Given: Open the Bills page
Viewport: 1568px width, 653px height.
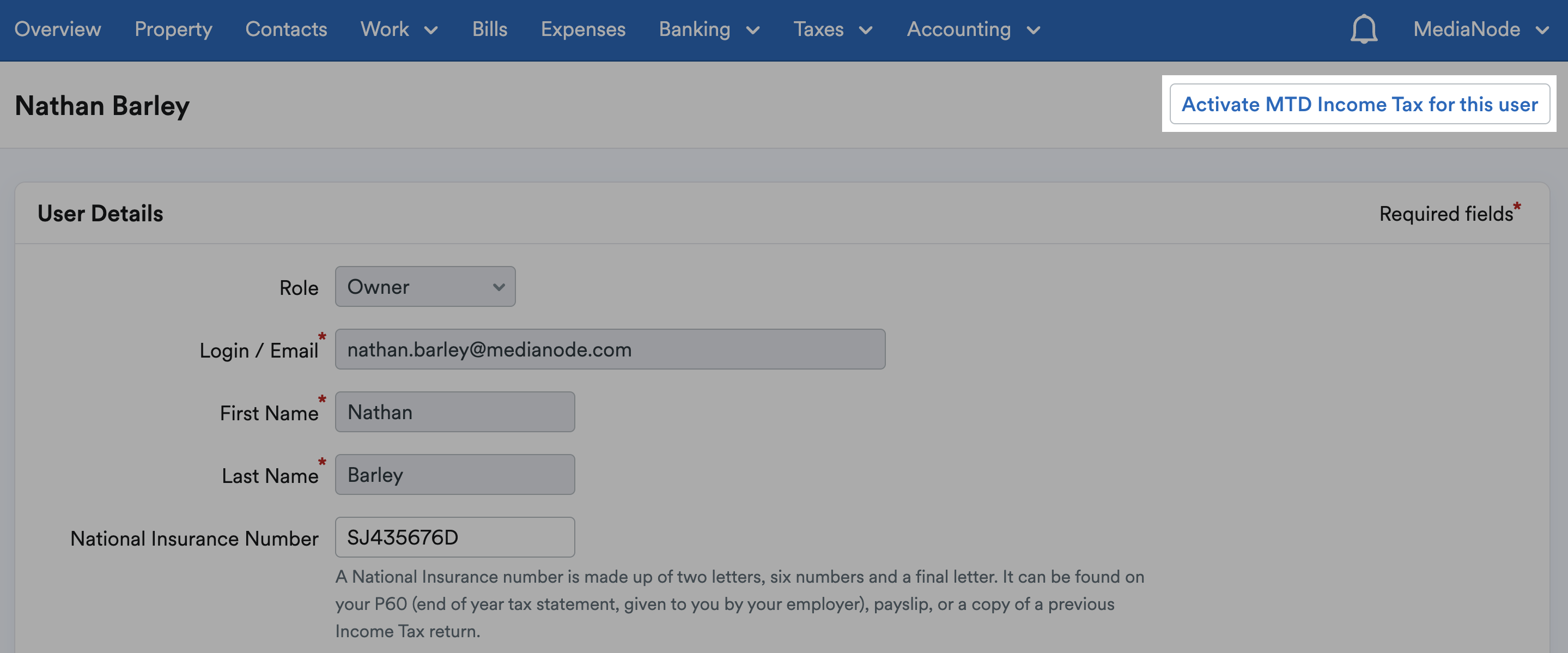Looking at the screenshot, I should [x=490, y=29].
